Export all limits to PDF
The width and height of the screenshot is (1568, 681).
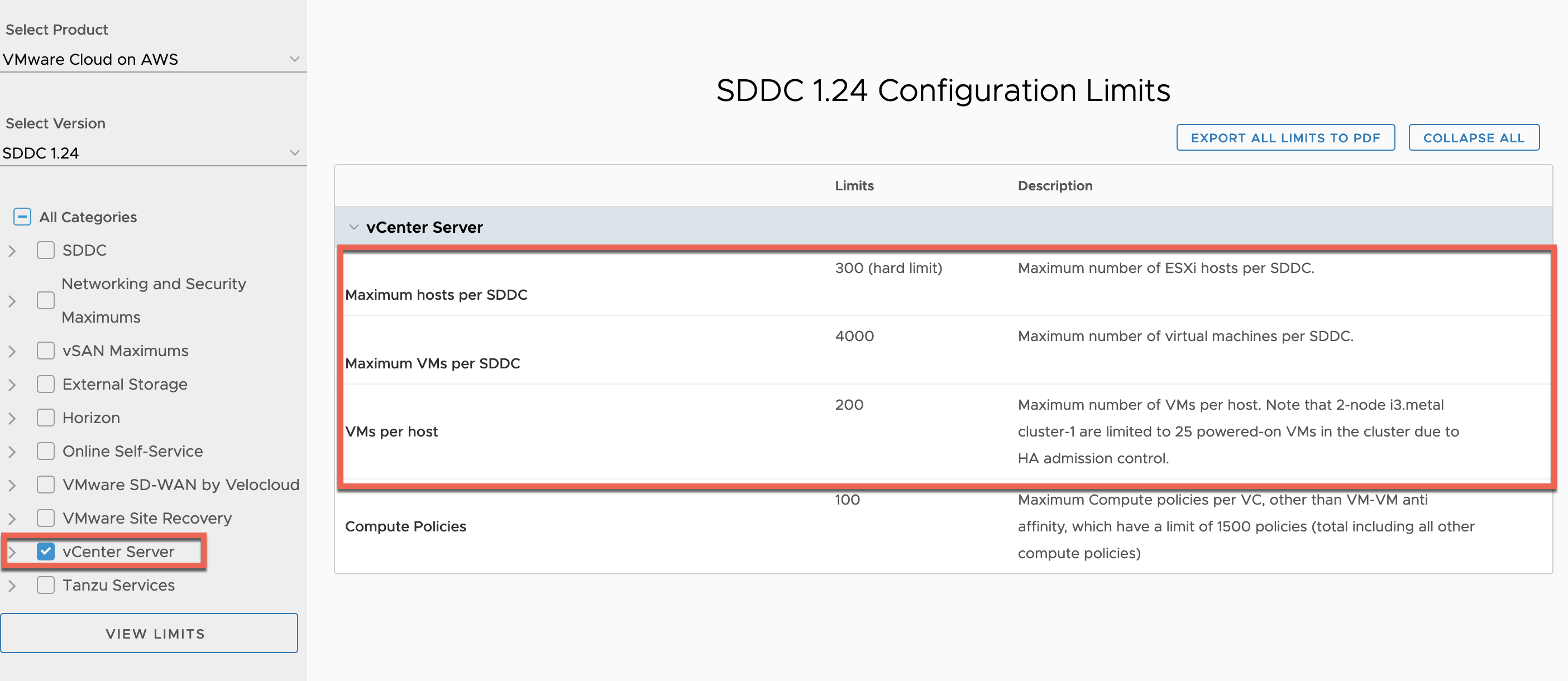click(1285, 137)
